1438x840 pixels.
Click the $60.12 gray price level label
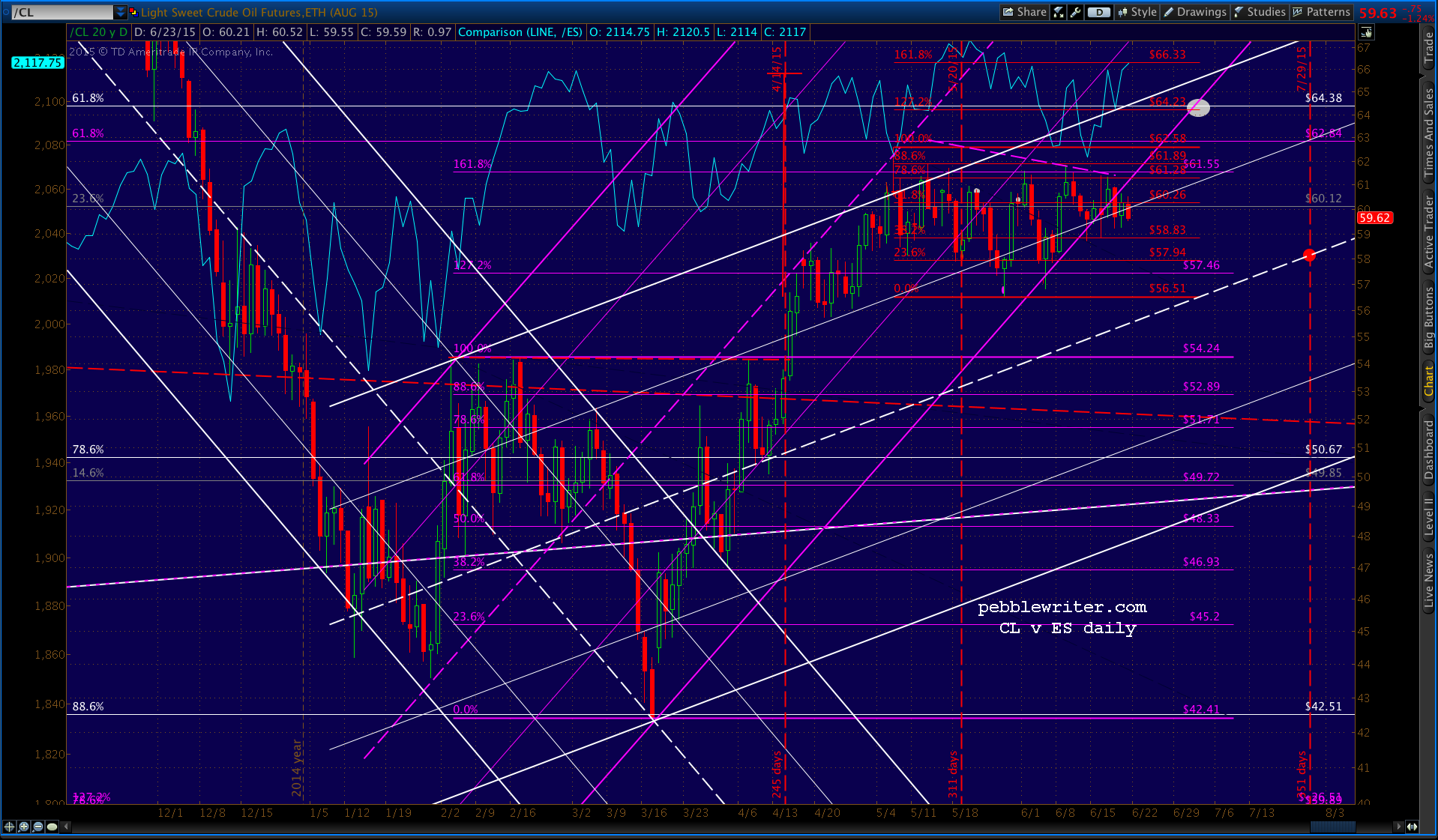click(x=1323, y=199)
